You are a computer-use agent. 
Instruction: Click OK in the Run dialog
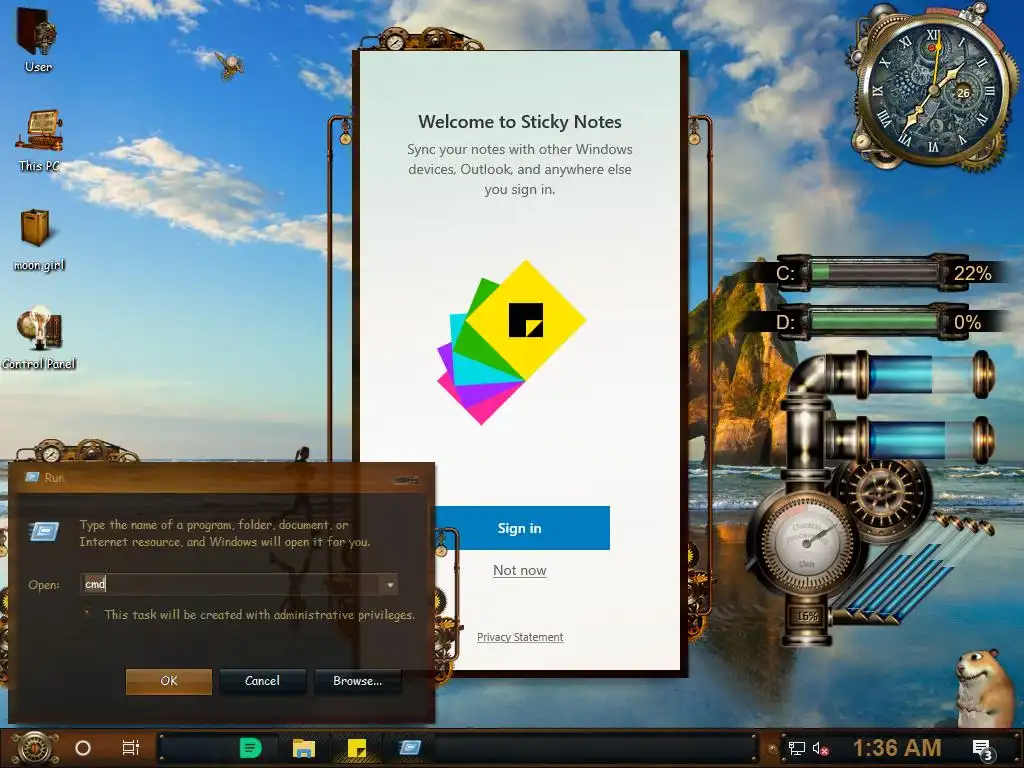tap(168, 681)
